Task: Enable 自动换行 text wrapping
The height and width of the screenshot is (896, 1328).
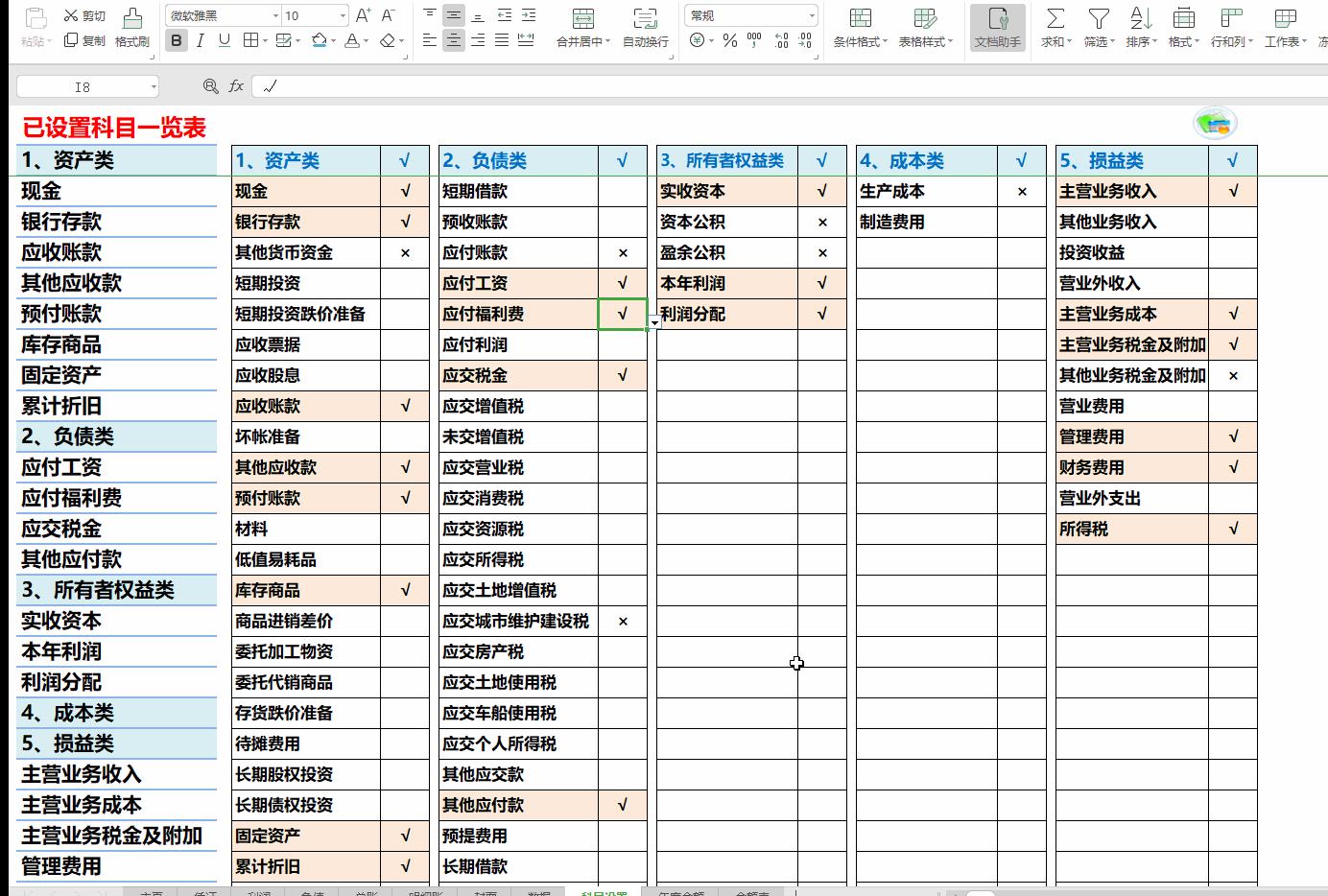Action: click(x=645, y=27)
